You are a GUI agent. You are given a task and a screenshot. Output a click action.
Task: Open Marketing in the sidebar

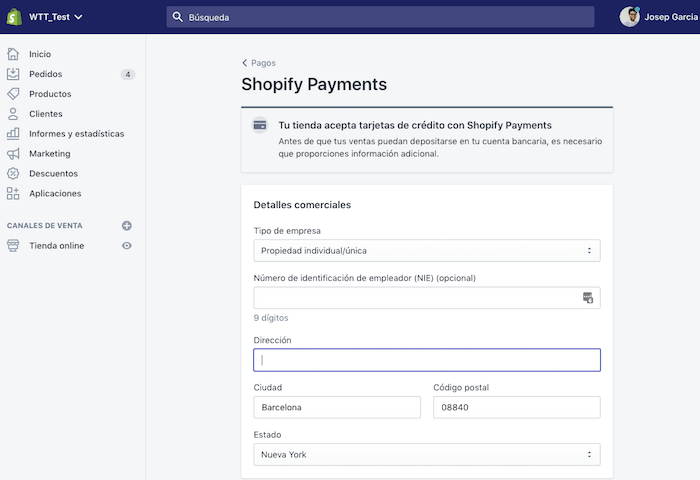(x=50, y=154)
